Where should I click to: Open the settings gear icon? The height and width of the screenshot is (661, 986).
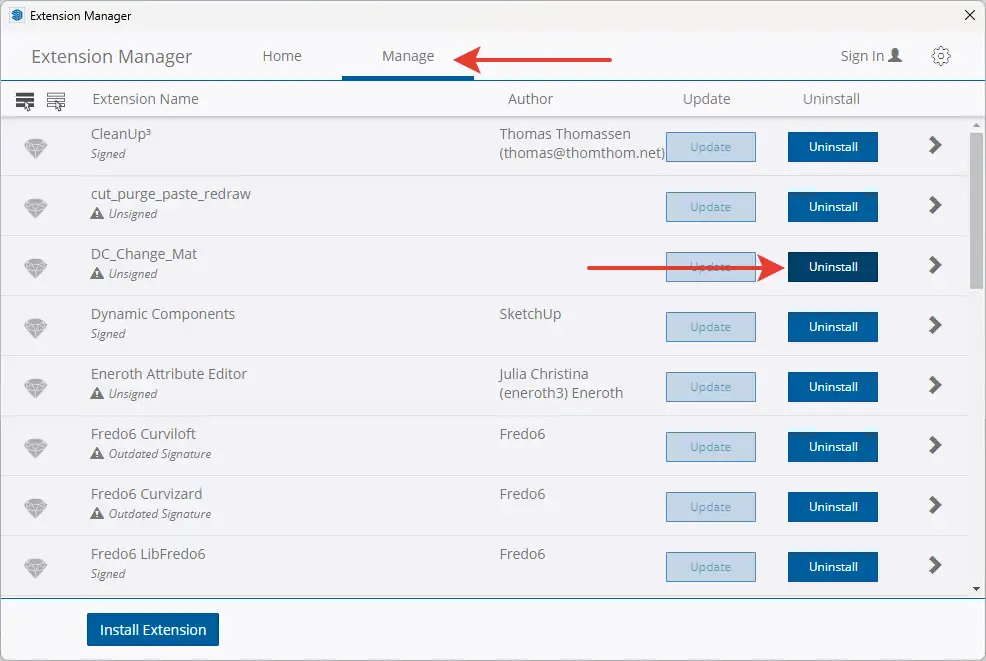click(x=940, y=56)
